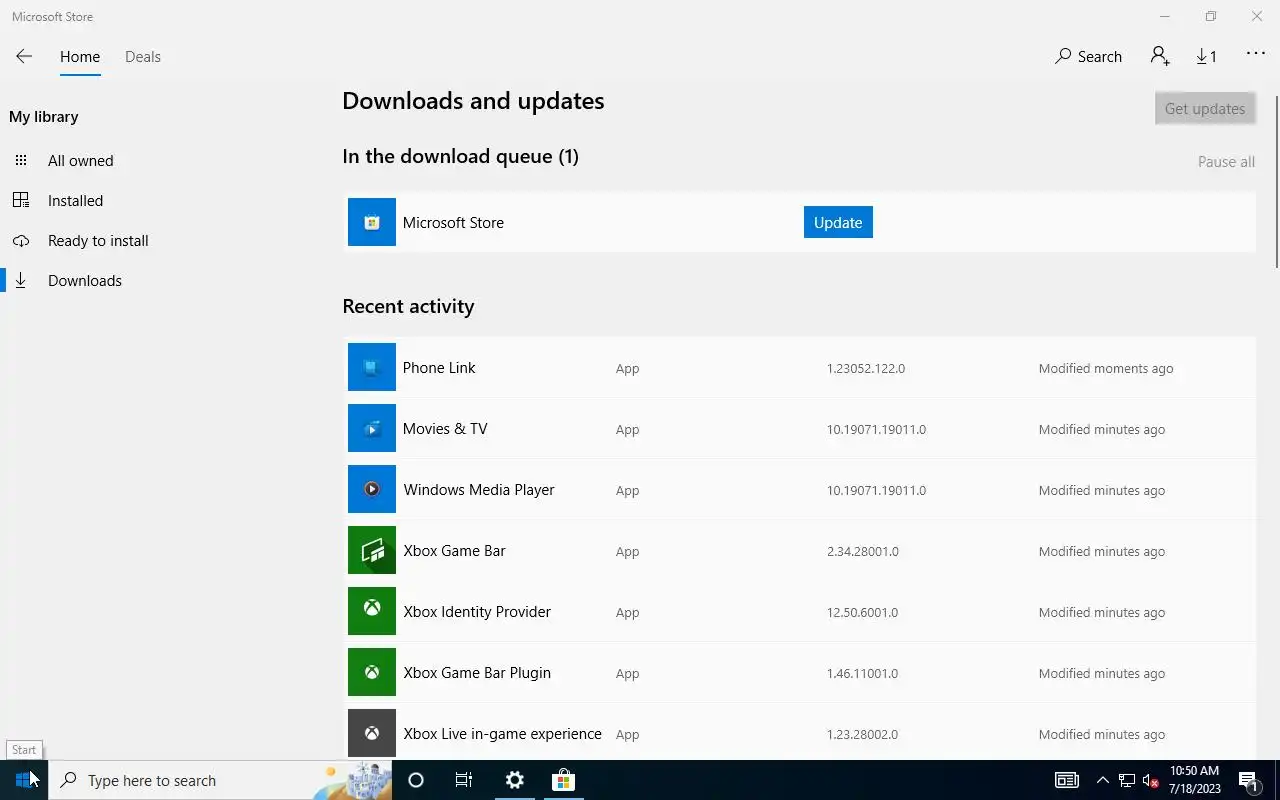Click the Search label in header
Screen dimensions: 1280x800
[x=1100, y=57]
